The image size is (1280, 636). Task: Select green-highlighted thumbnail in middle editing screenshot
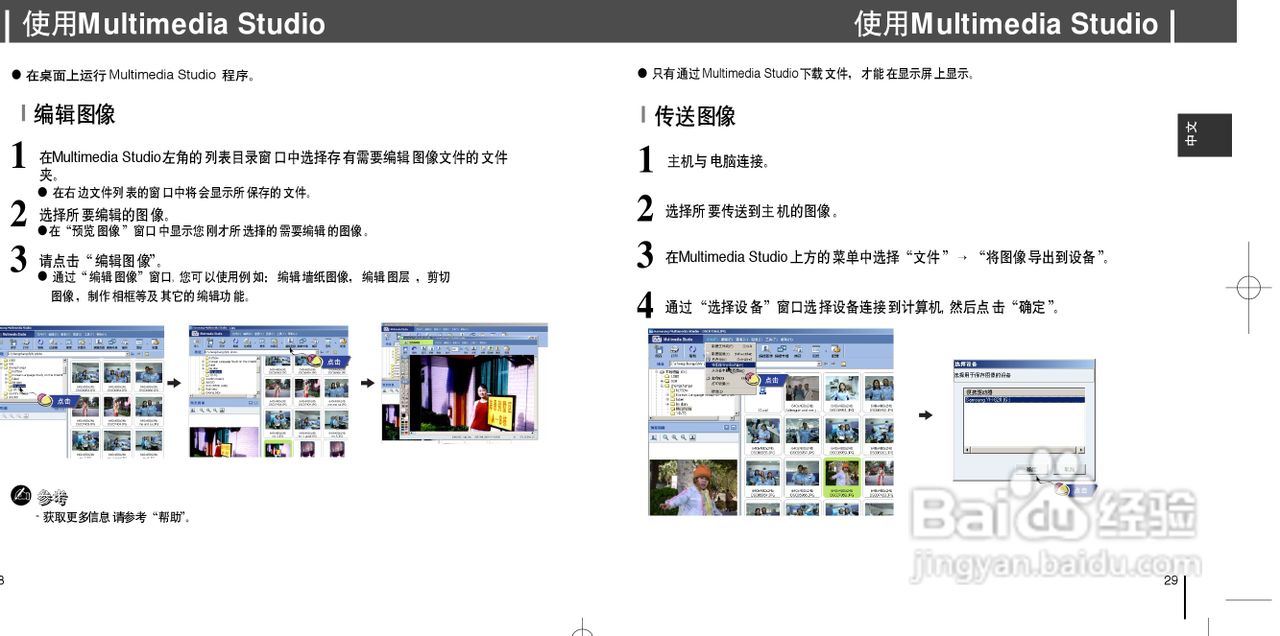(x=278, y=448)
